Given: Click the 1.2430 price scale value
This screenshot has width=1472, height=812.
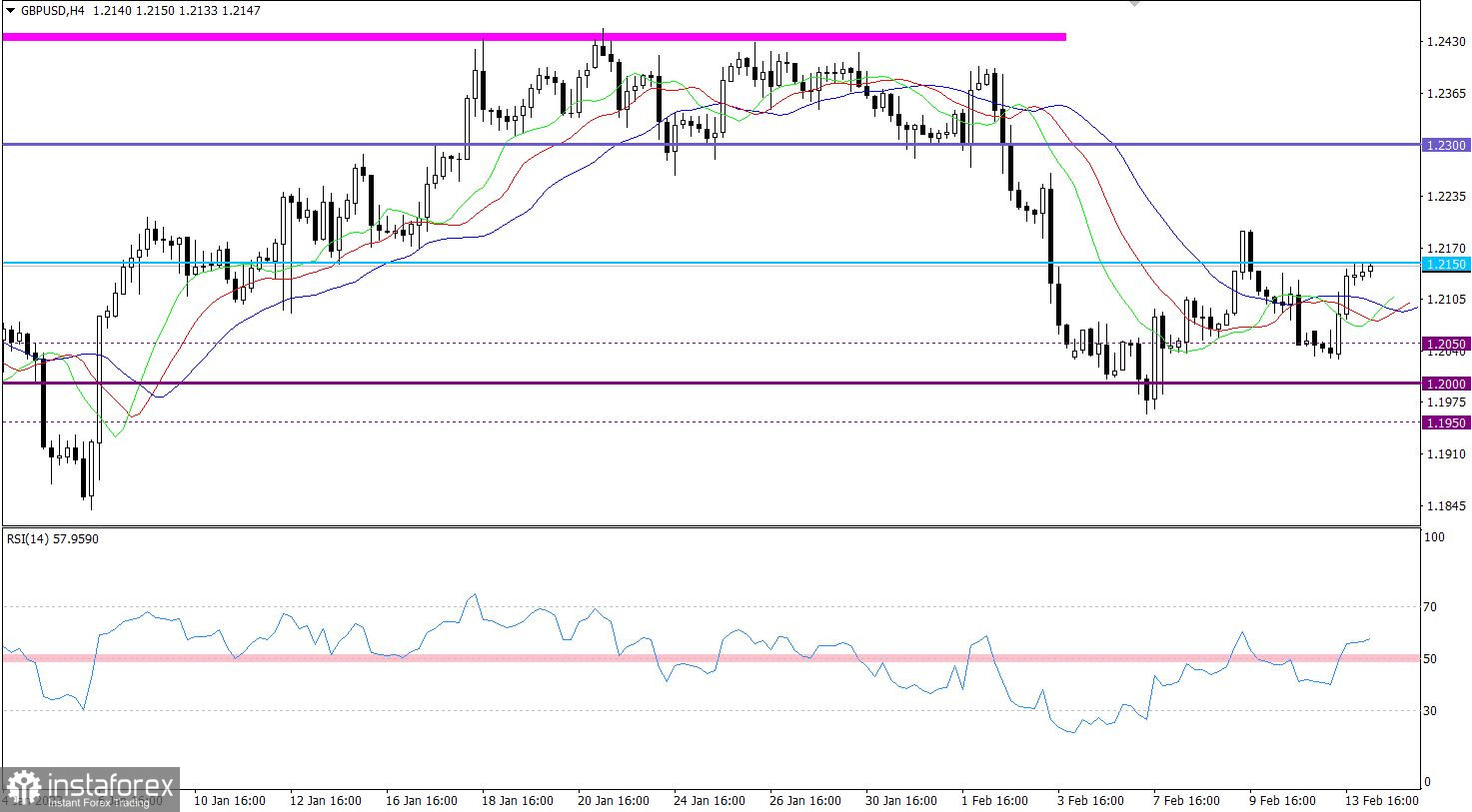Looking at the screenshot, I should click(x=1447, y=42).
